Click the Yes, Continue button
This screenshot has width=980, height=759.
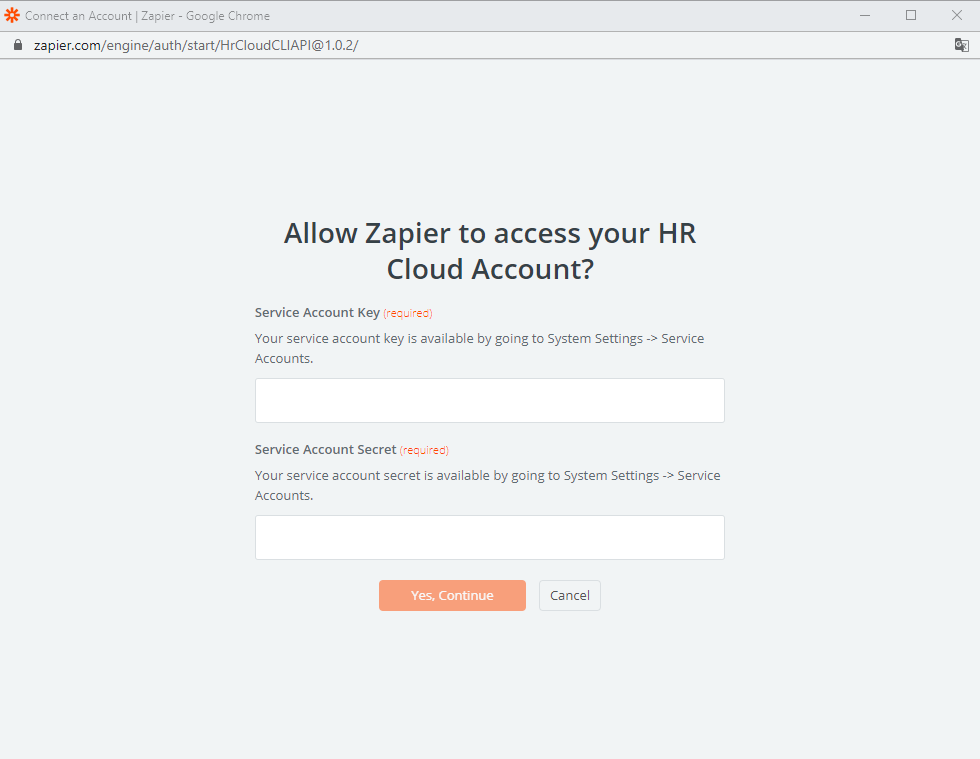452,595
